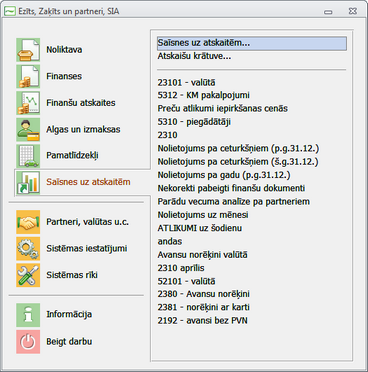
Task: Open Nolietojums uz mēnesi report
Action: pos(203,215)
